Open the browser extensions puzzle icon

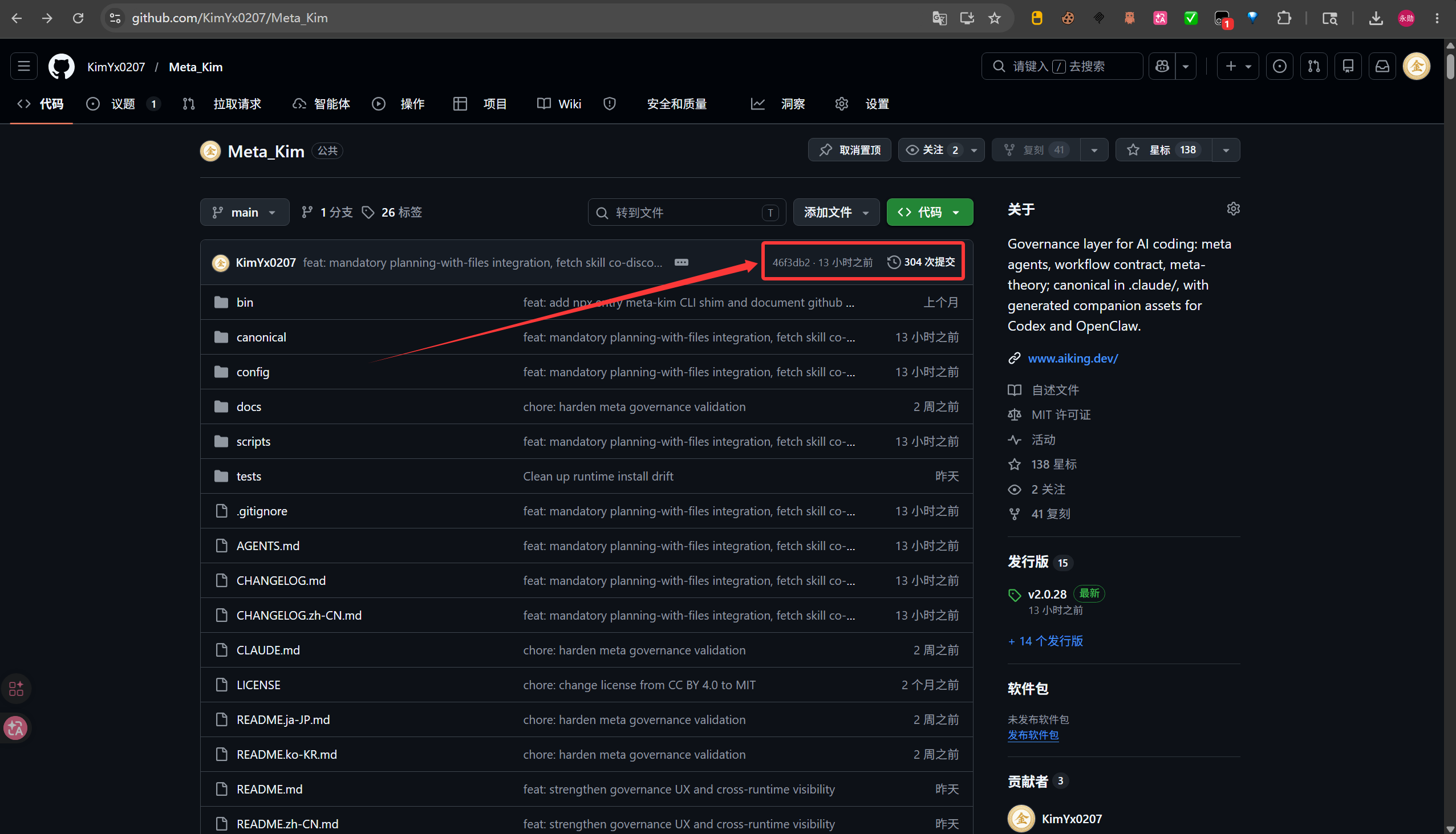(1284, 18)
